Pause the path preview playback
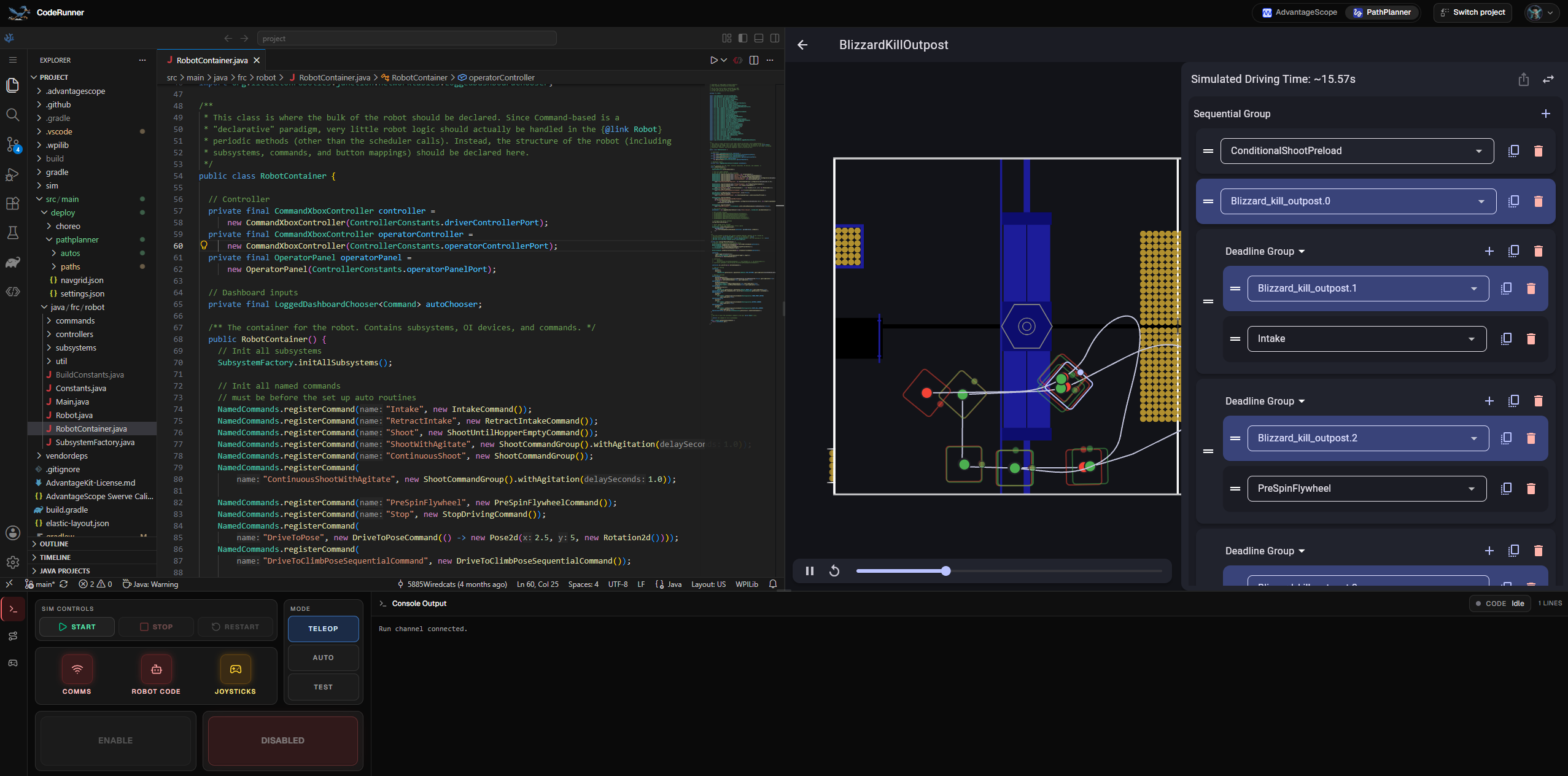The width and height of the screenshot is (1568, 776). tap(810, 571)
